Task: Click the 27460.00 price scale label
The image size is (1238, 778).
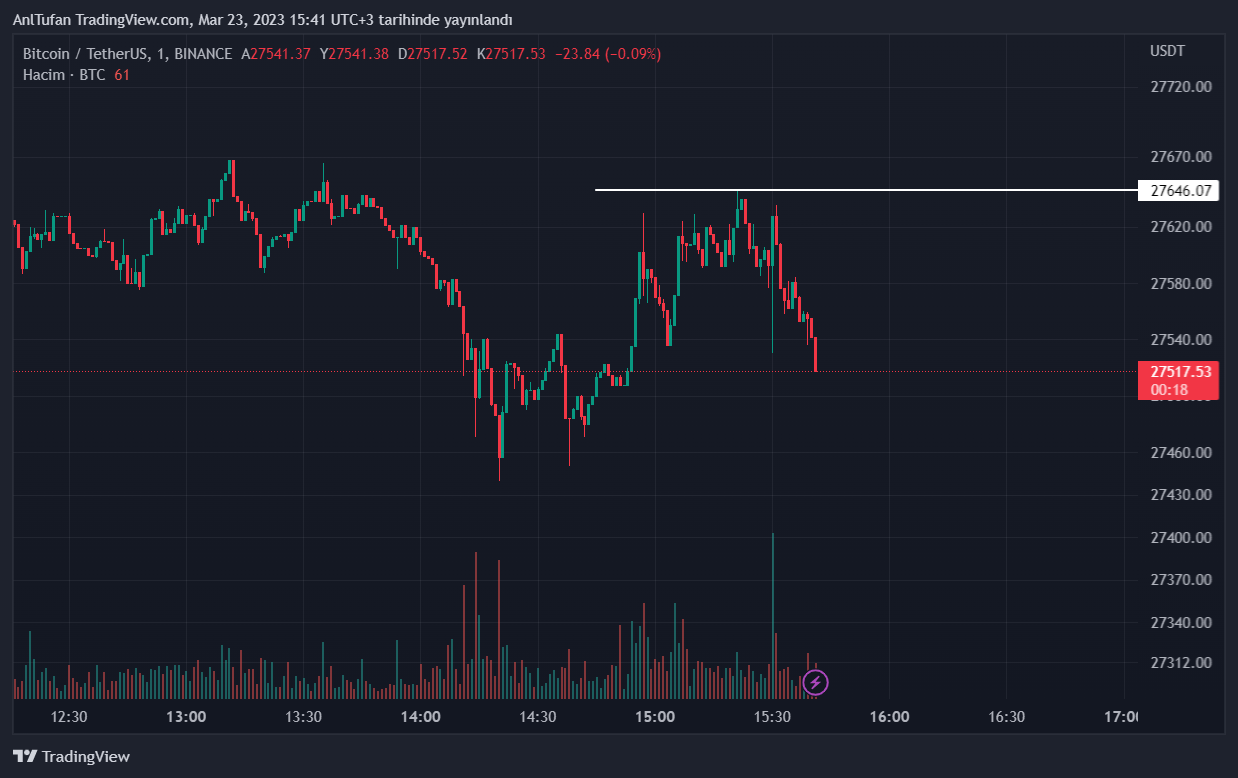Action: click(1181, 452)
